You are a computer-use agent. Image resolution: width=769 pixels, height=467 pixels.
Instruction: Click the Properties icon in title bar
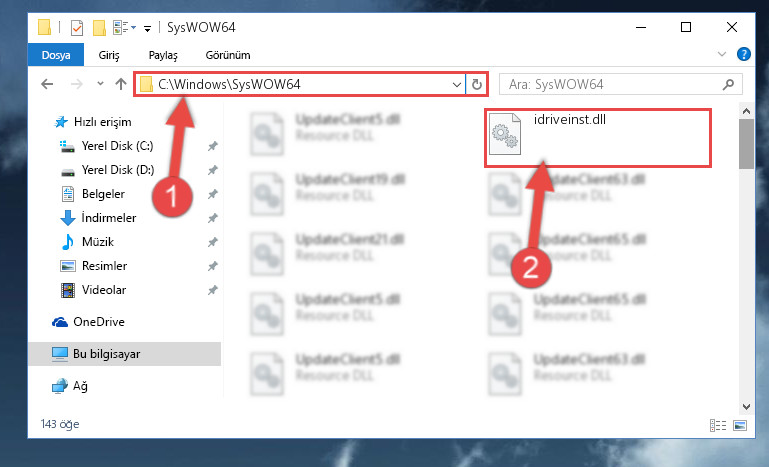(x=77, y=27)
